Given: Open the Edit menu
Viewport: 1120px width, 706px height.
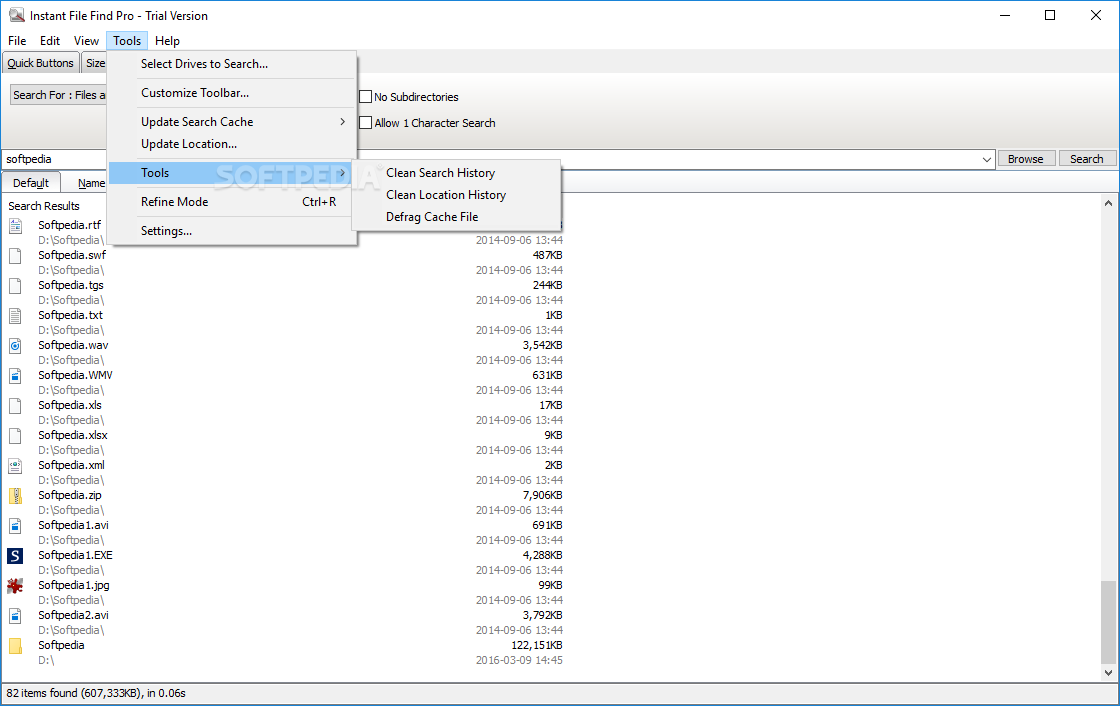Looking at the screenshot, I should coord(50,41).
